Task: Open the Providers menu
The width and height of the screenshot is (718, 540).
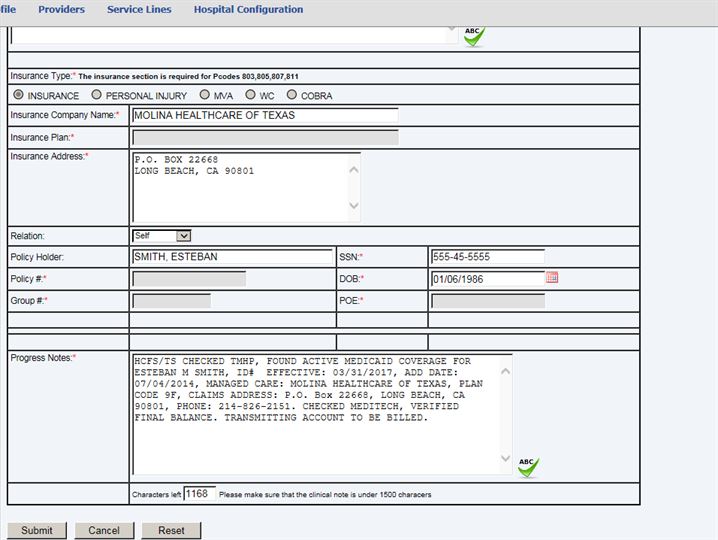Action: [x=61, y=9]
